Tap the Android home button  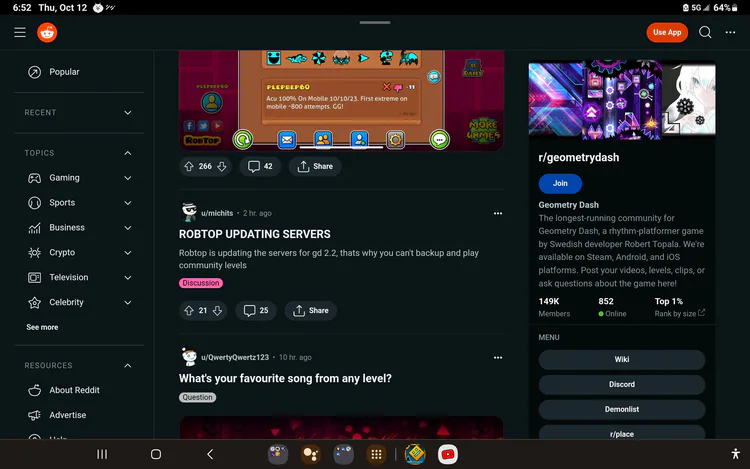tap(156, 454)
